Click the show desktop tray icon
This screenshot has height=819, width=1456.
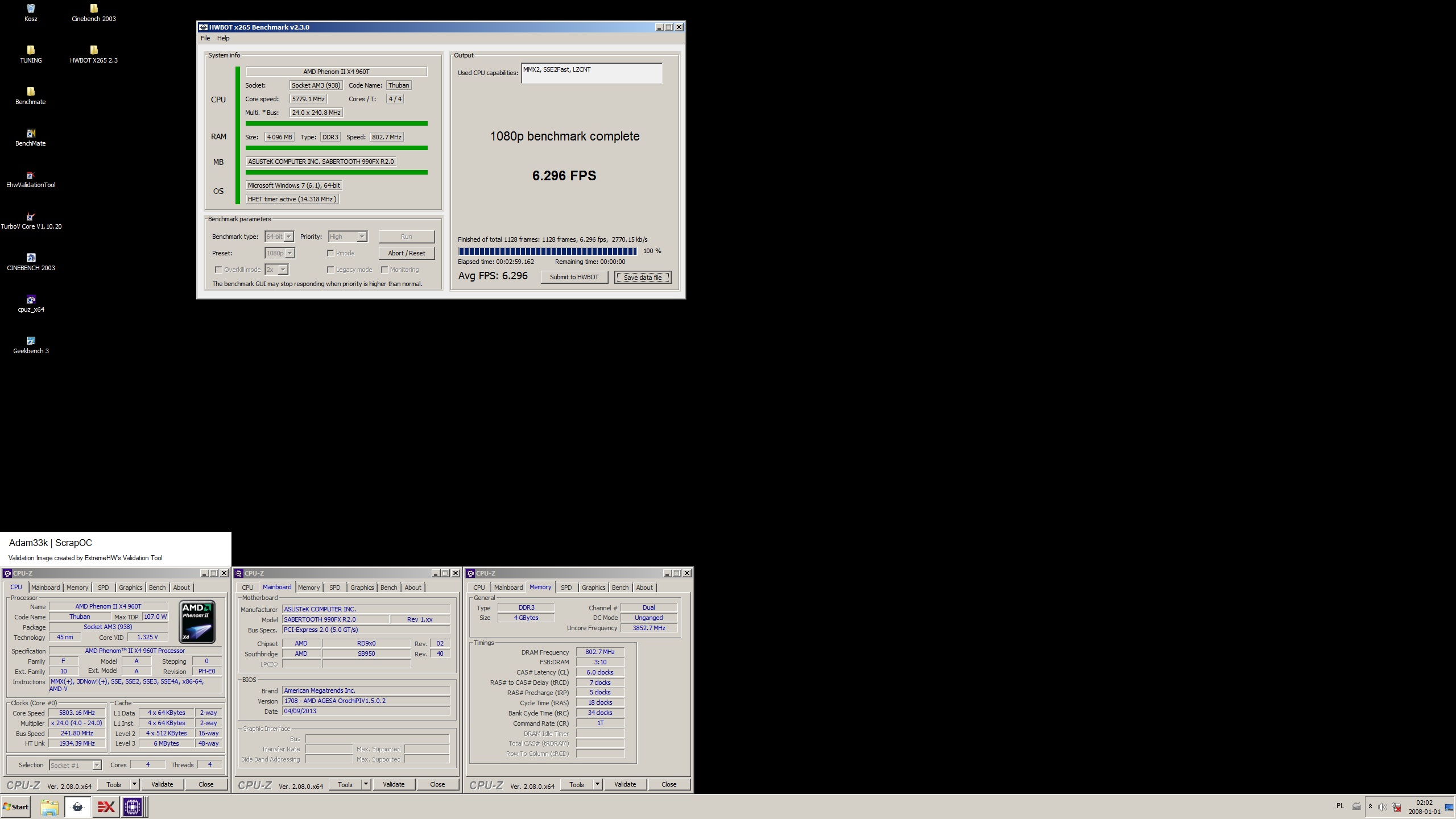[1449, 806]
